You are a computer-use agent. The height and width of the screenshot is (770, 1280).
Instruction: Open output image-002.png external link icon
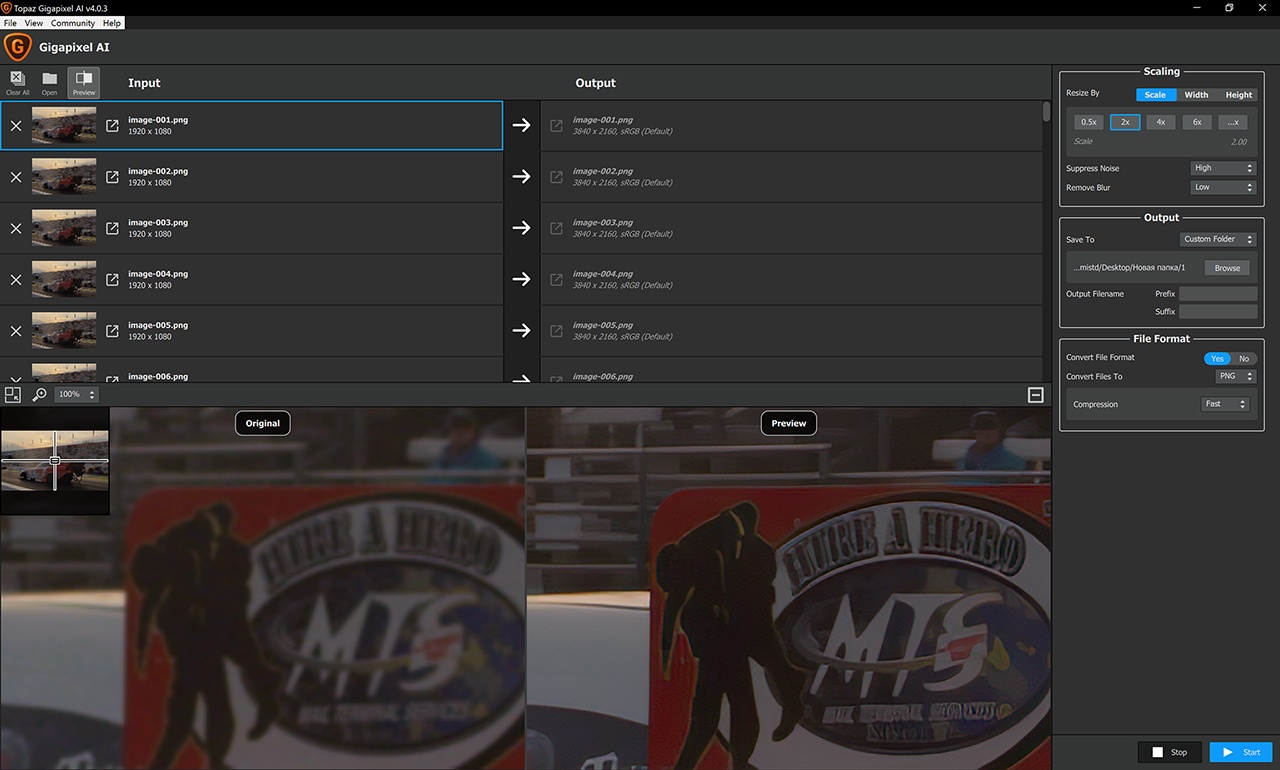click(557, 177)
